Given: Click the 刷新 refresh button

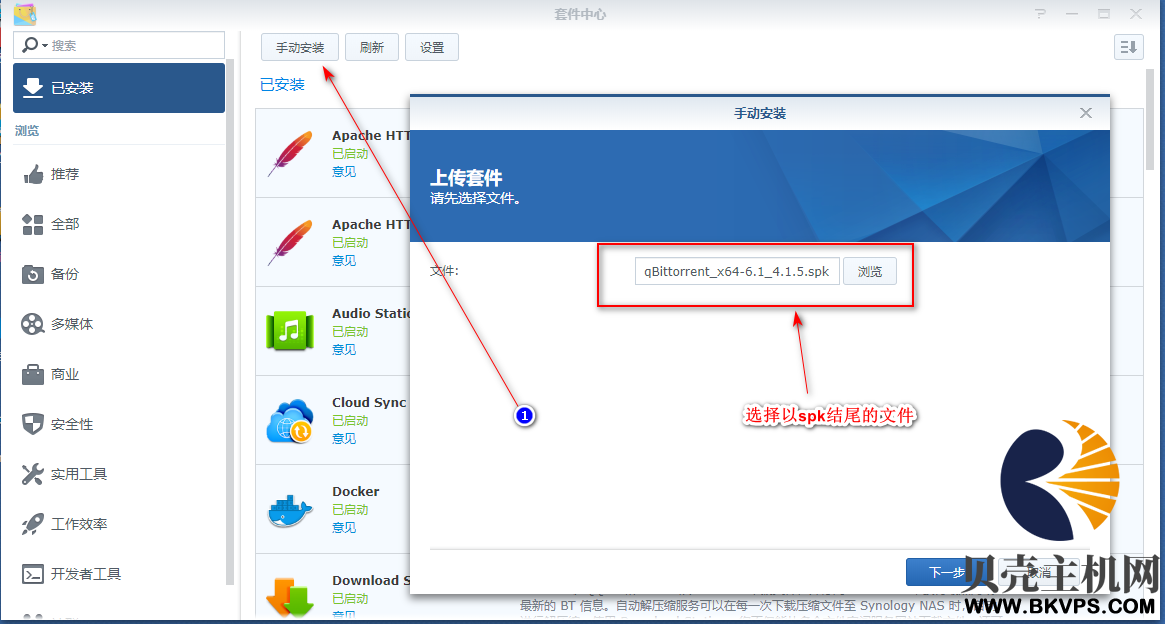Looking at the screenshot, I should pos(371,47).
